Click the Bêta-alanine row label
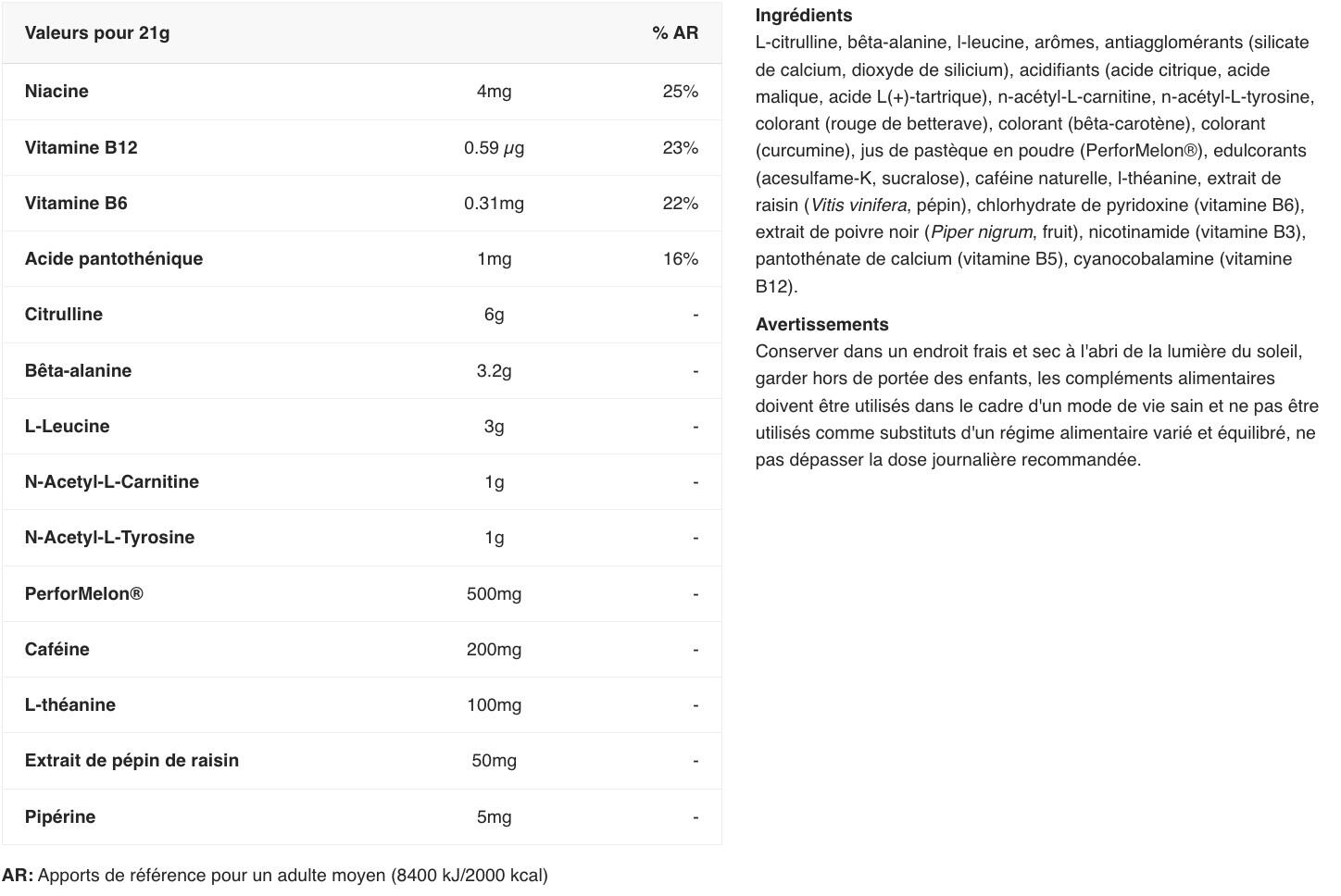The width and height of the screenshot is (1341, 896). pyautogui.click(x=78, y=371)
